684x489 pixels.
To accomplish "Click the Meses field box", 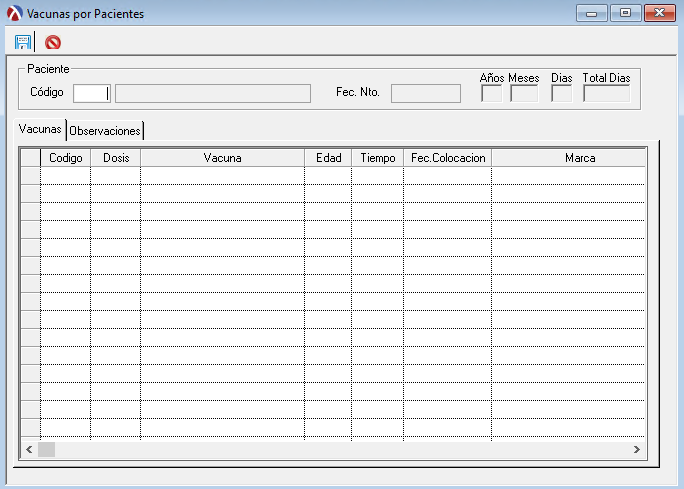I will tap(524, 94).
